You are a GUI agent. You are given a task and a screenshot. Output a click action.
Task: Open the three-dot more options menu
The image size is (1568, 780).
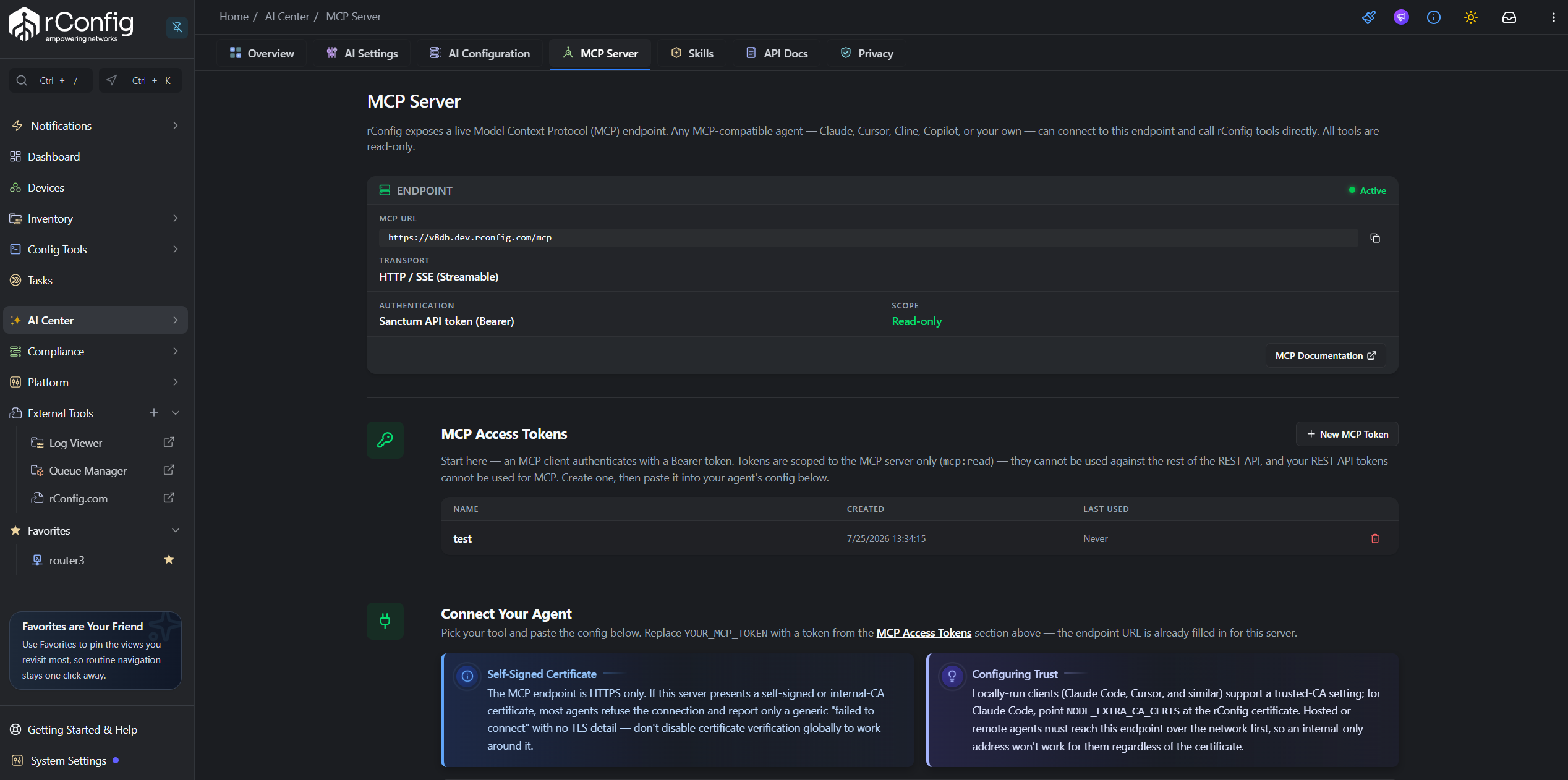coord(1553,17)
